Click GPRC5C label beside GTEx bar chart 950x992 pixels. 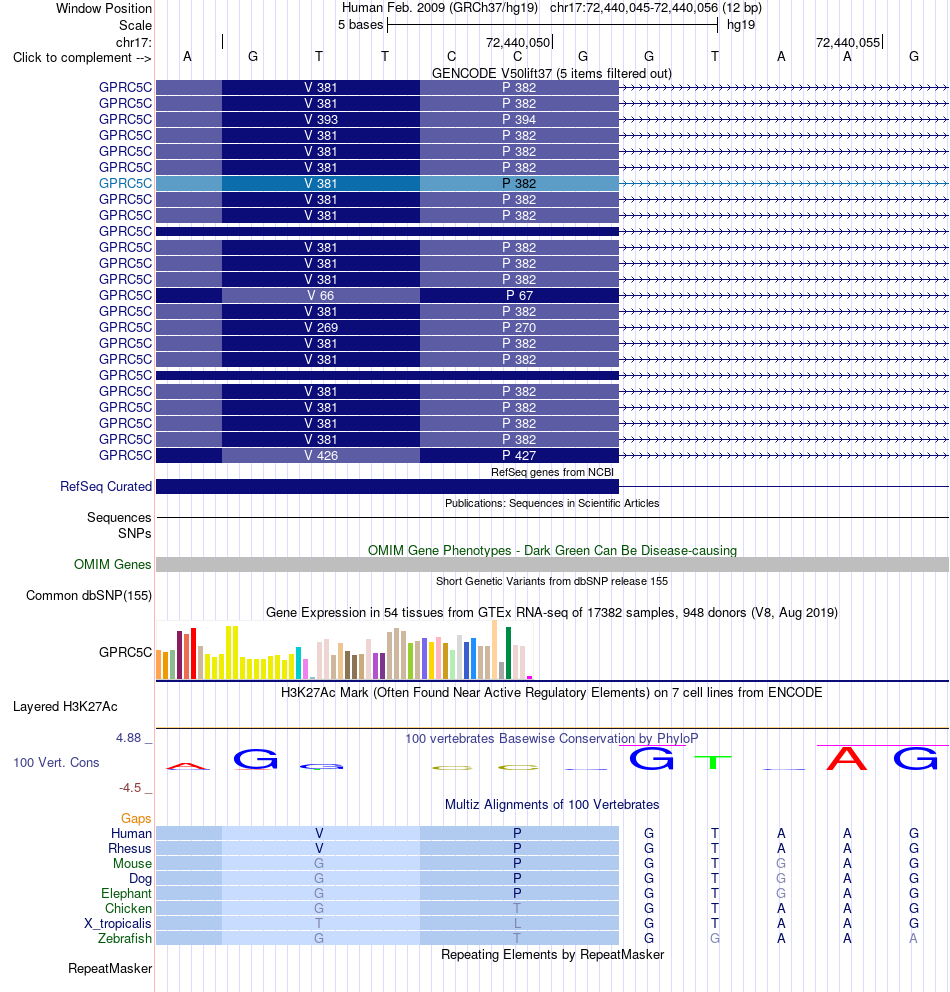pyautogui.click(x=125, y=652)
